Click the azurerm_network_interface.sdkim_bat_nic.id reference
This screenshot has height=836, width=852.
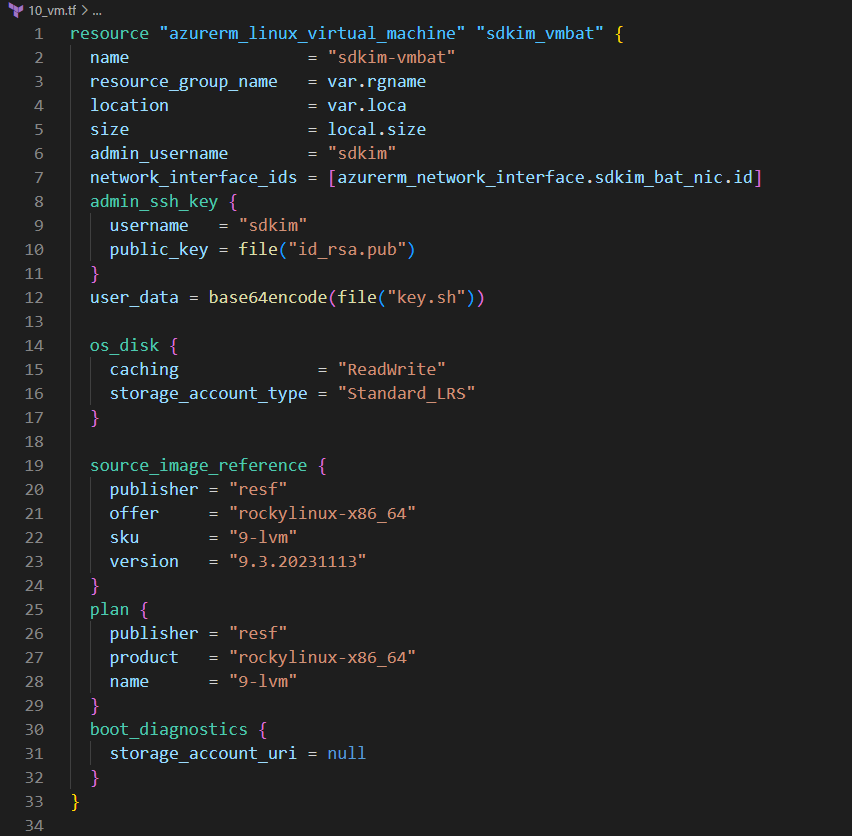click(x=545, y=178)
